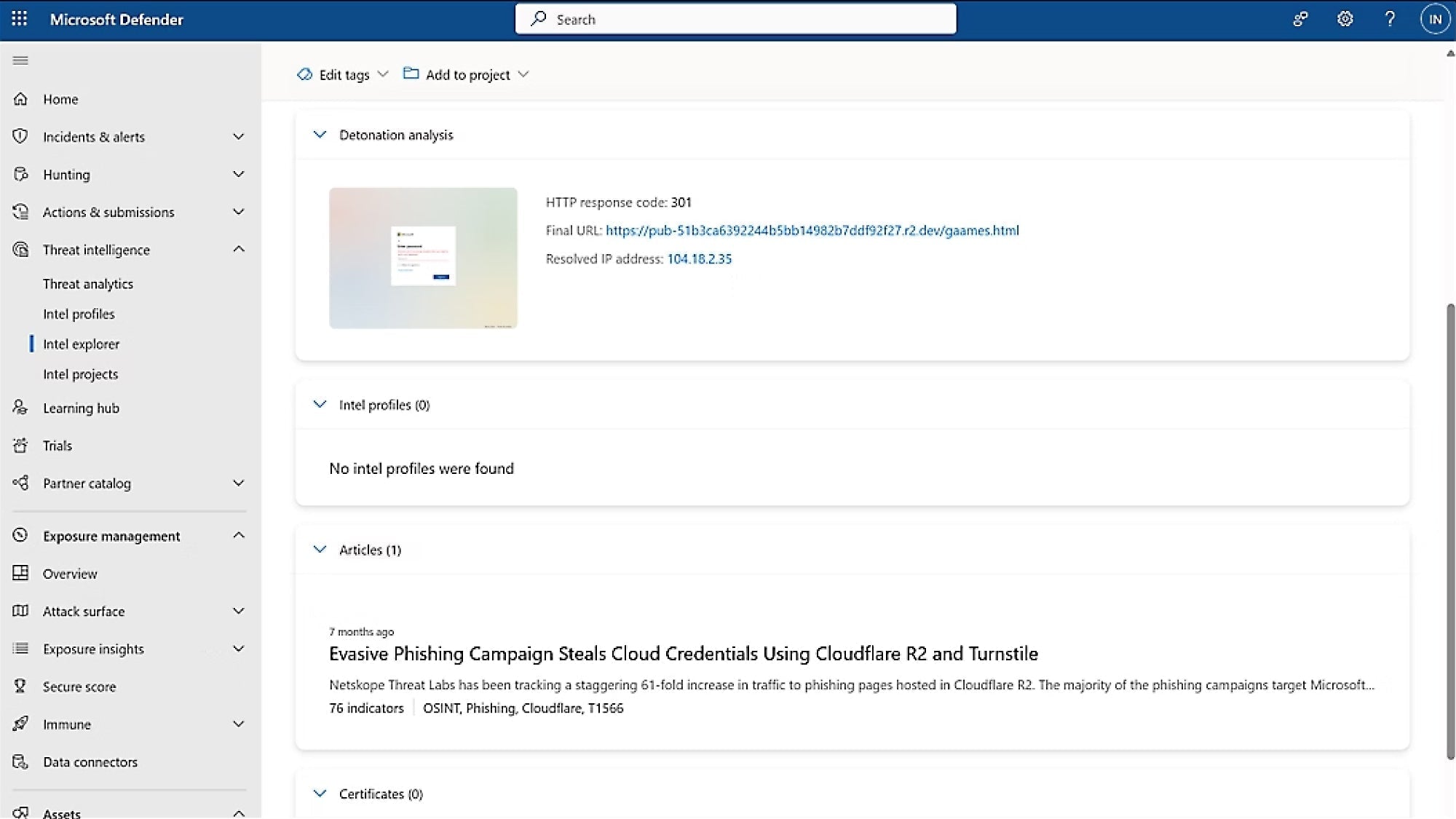The width and height of the screenshot is (1456, 819).
Task: Click the page vertical scrollbar
Action: 1449,531
